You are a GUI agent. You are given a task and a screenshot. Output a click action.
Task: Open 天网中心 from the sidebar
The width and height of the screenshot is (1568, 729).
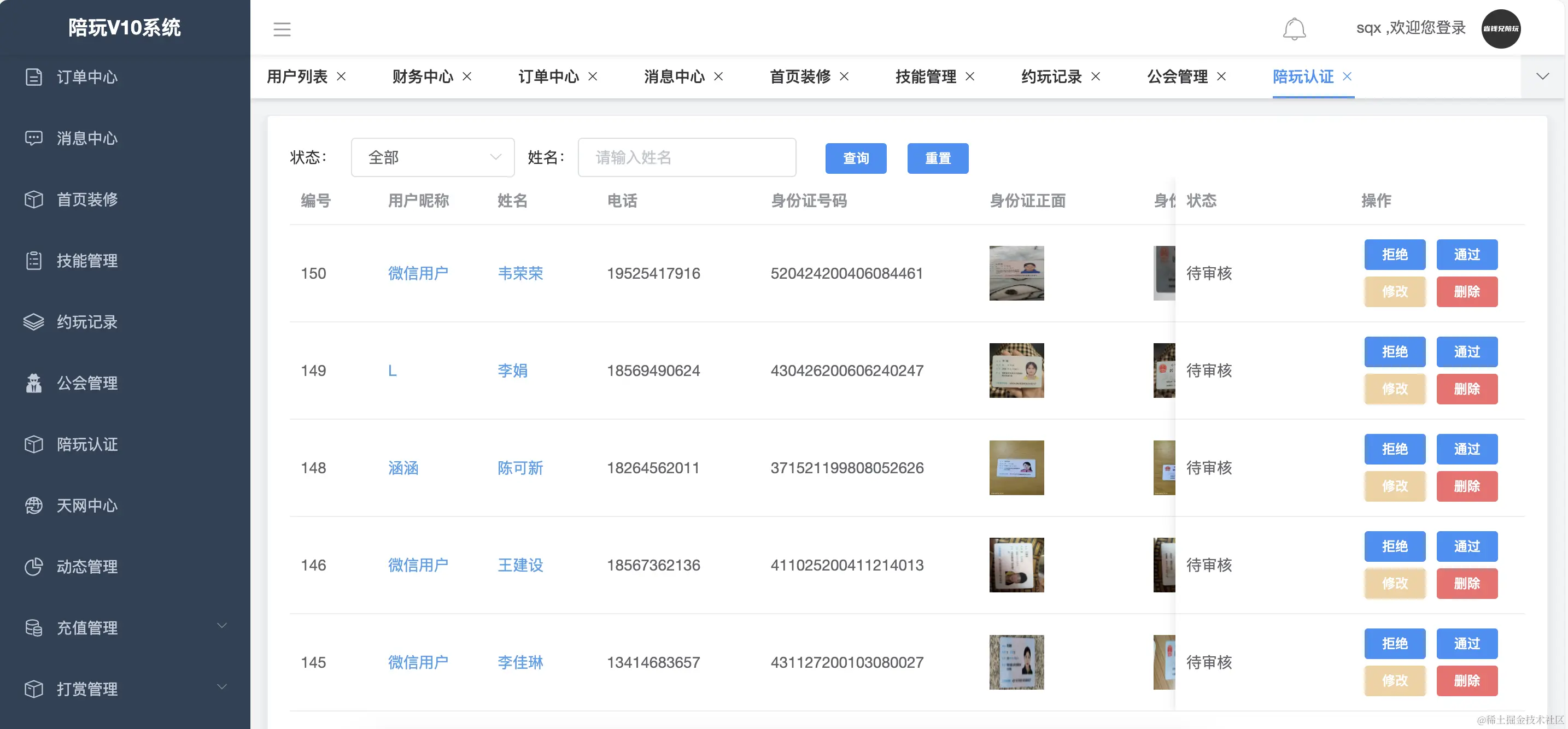point(34,505)
